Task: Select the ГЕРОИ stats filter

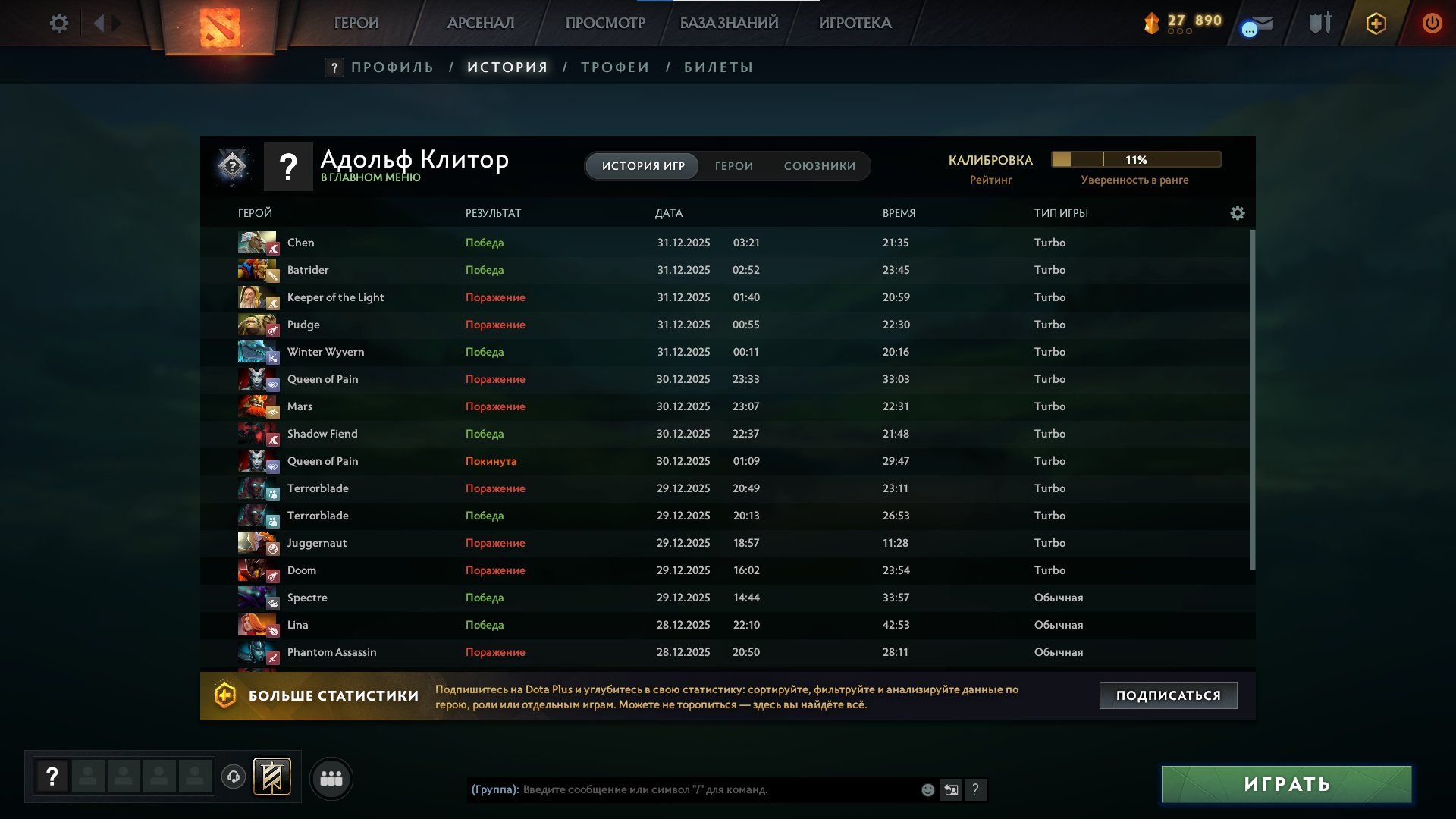Action: coord(733,166)
